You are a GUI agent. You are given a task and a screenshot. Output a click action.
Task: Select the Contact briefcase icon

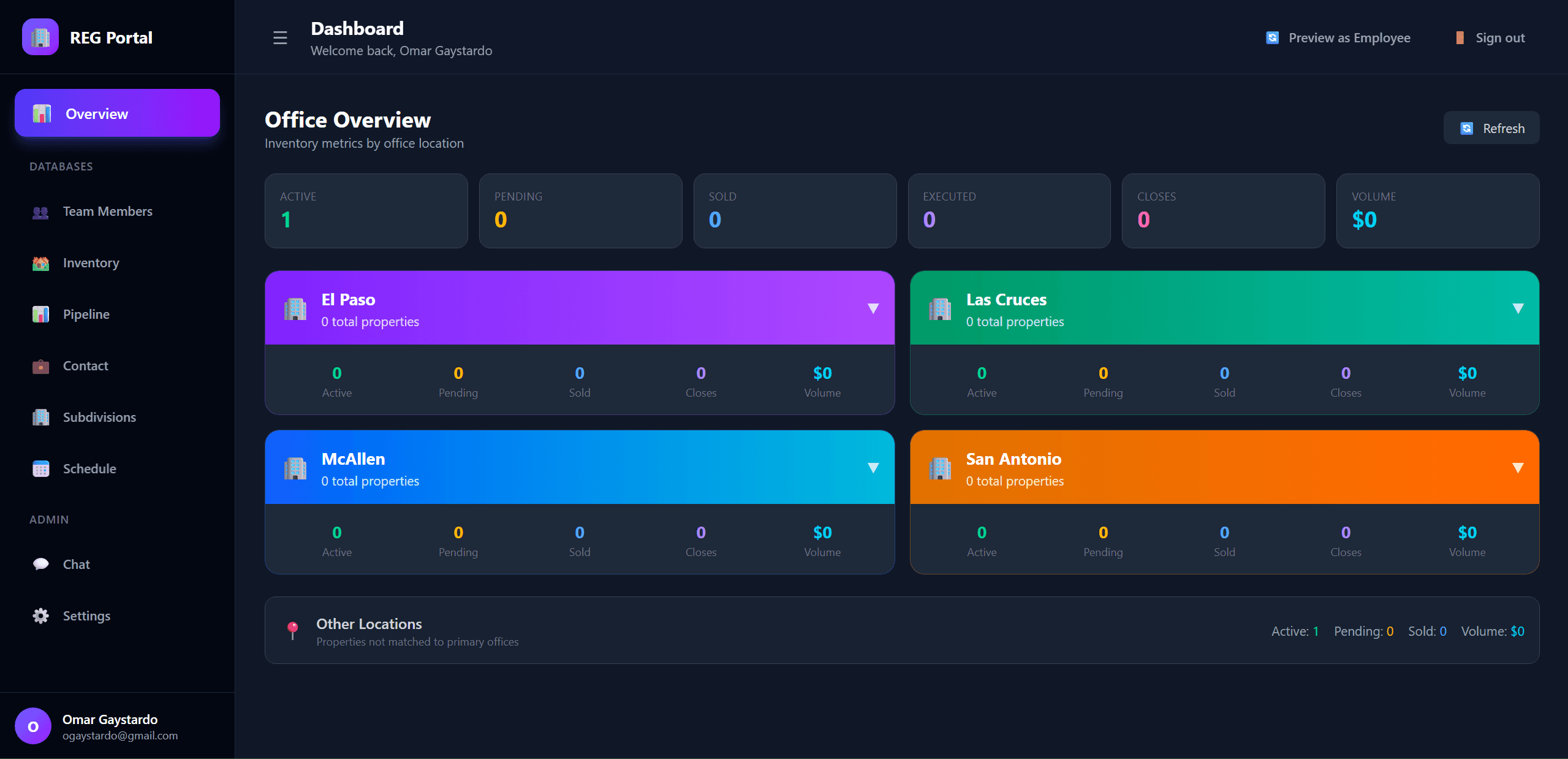(x=40, y=365)
